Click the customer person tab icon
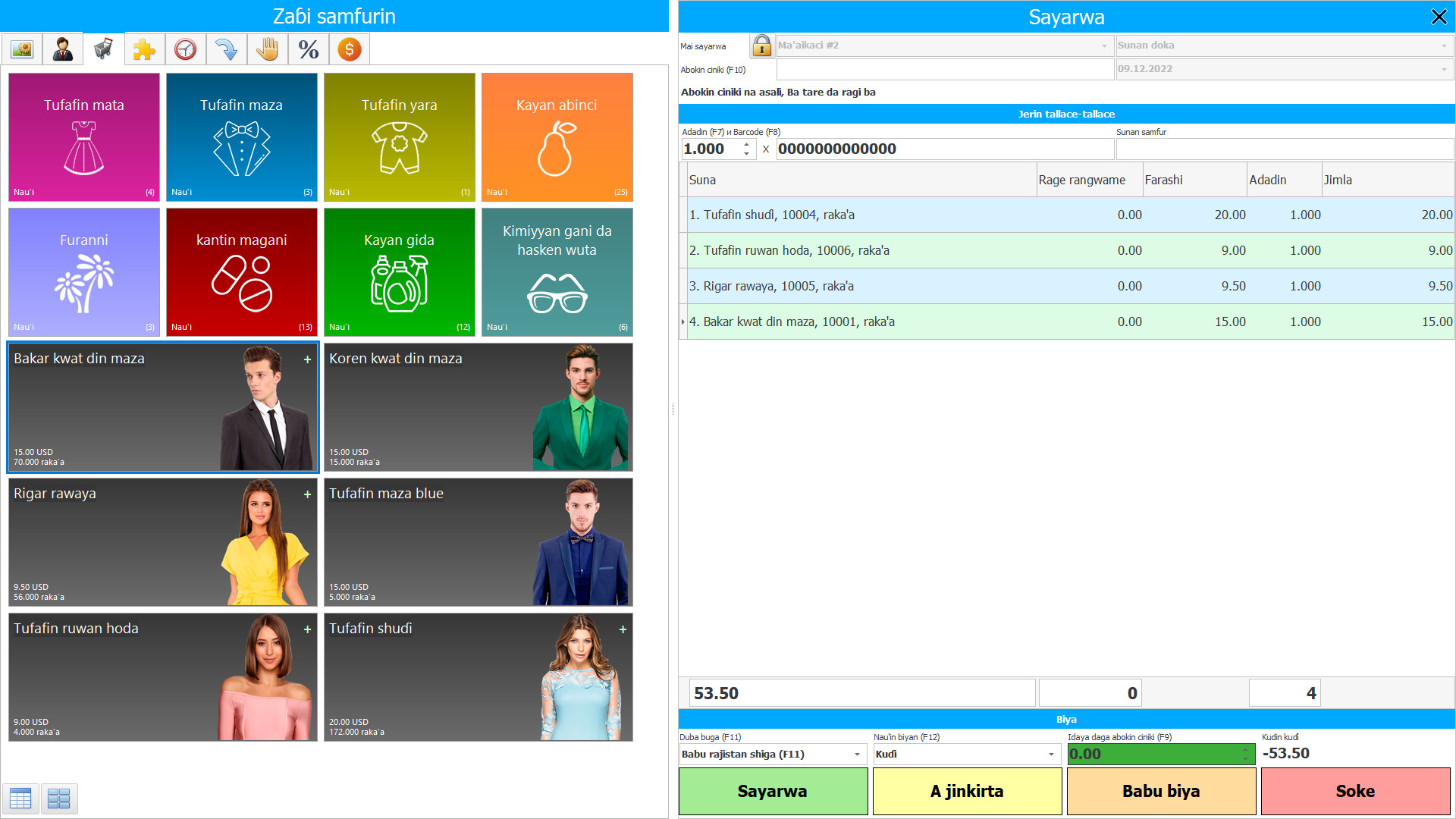Viewport: 1456px width, 819px height. coord(63,50)
